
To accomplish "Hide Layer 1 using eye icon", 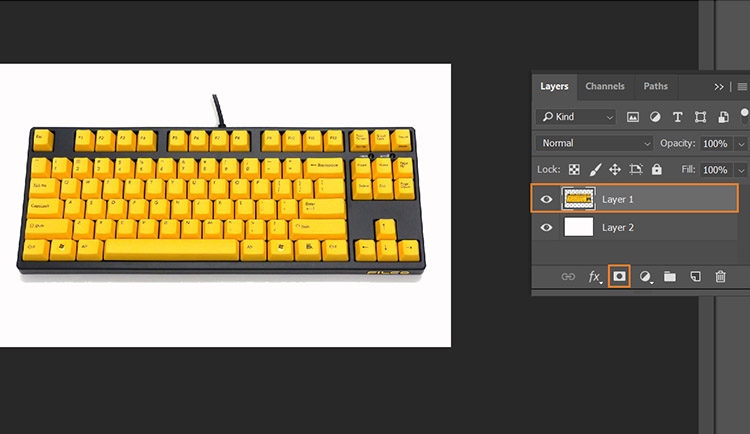I will (546, 199).
